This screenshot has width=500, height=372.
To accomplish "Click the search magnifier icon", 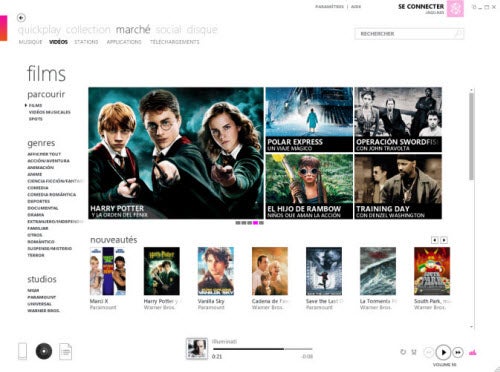I will (458, 33).
